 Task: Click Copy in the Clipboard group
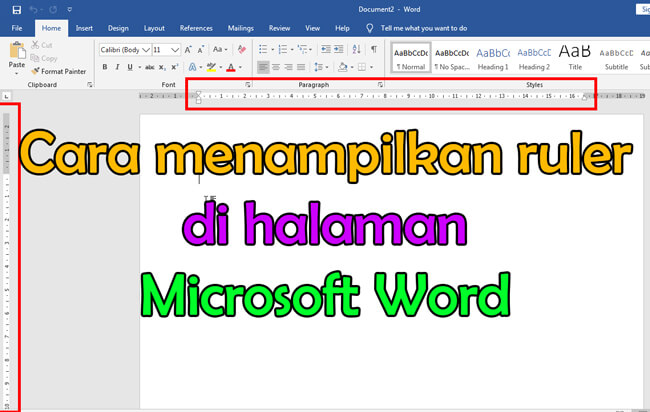click(x=44, y=58)
